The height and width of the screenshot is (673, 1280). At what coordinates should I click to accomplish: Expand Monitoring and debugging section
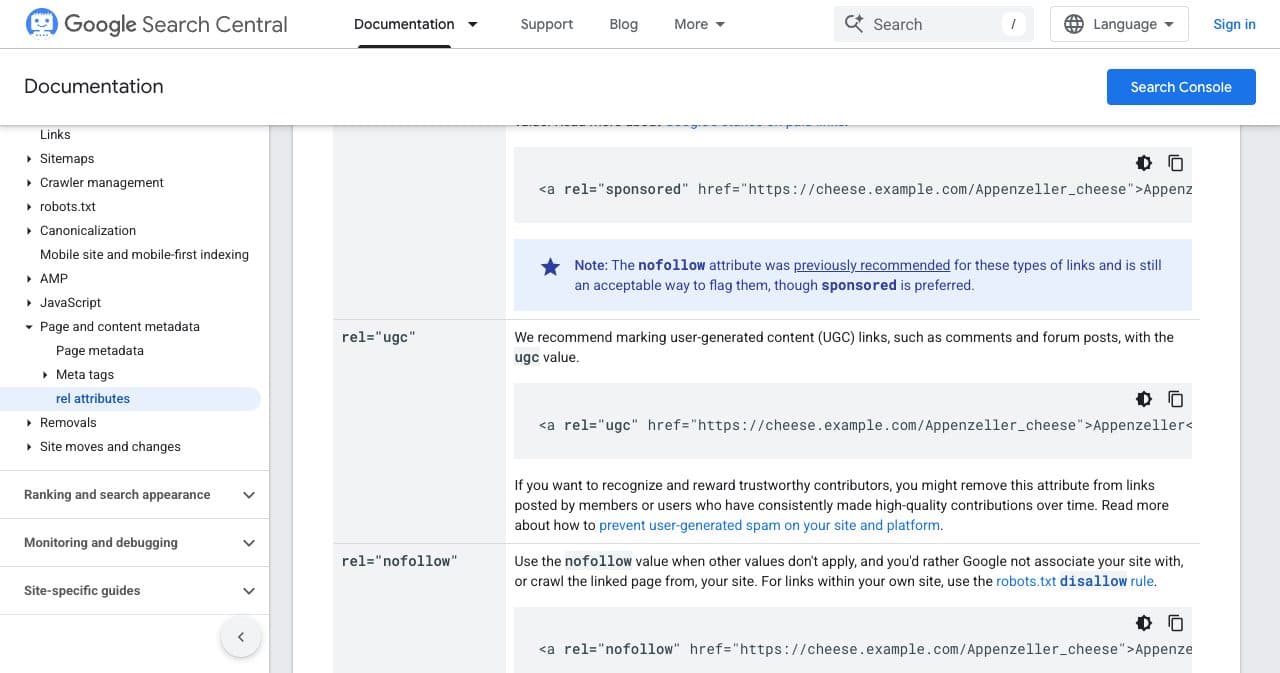click(134, 542)
